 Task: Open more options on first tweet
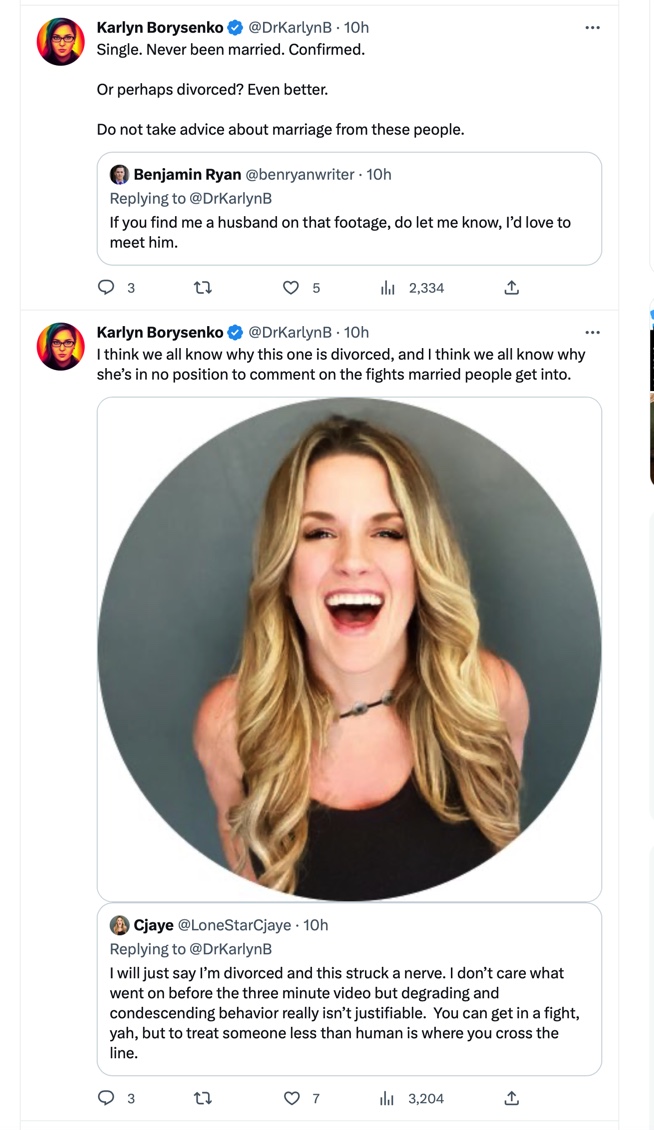point(592,27)
